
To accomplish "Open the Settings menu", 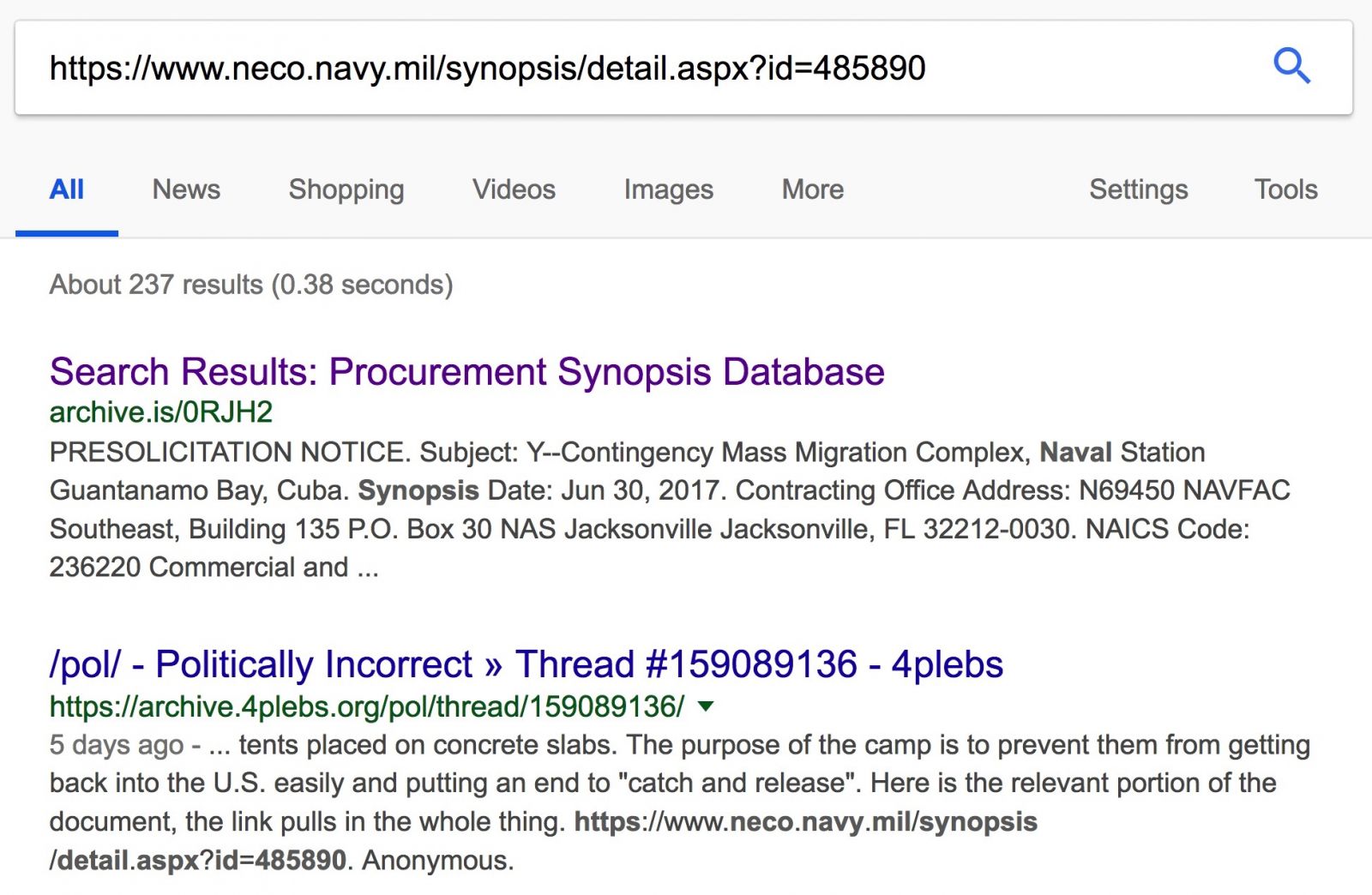I will 1139,189.
